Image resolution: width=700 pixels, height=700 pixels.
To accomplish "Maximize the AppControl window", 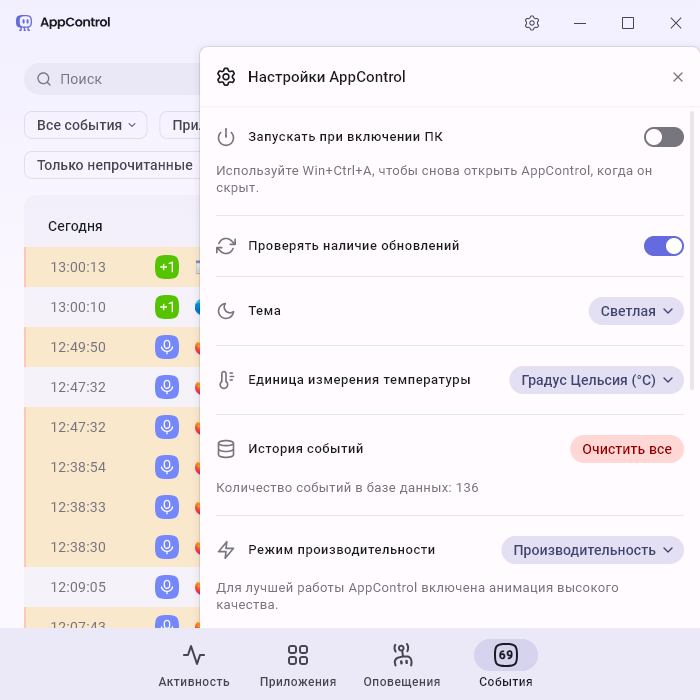I will (628, 23).
